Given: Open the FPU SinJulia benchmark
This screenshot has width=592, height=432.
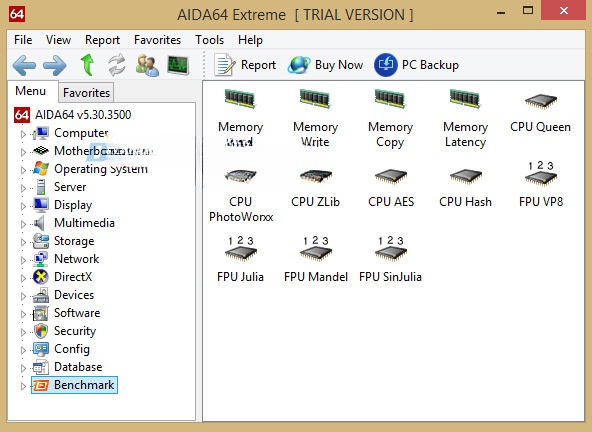Looking at the screenshot, I should coord(390,259).
